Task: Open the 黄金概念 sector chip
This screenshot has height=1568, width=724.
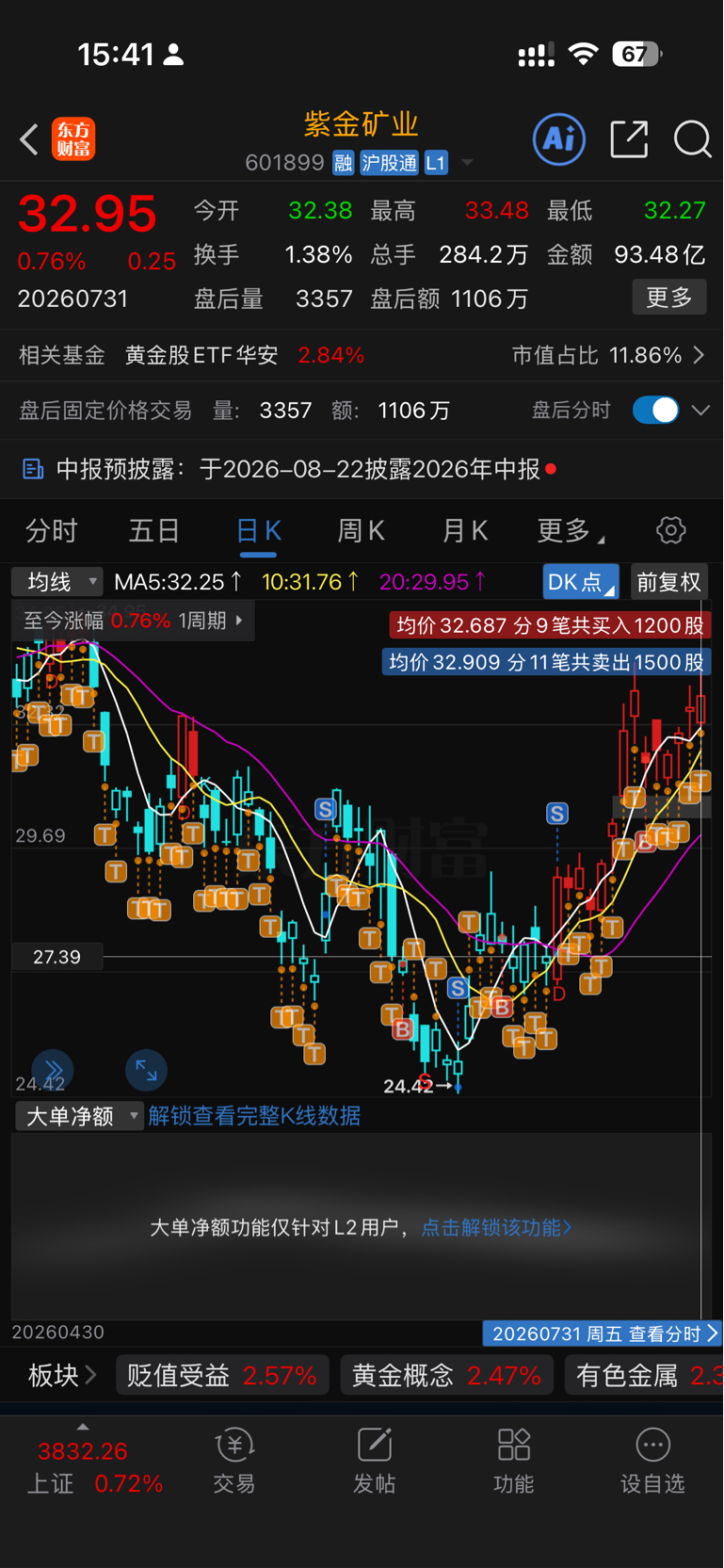Action: 446,1376
